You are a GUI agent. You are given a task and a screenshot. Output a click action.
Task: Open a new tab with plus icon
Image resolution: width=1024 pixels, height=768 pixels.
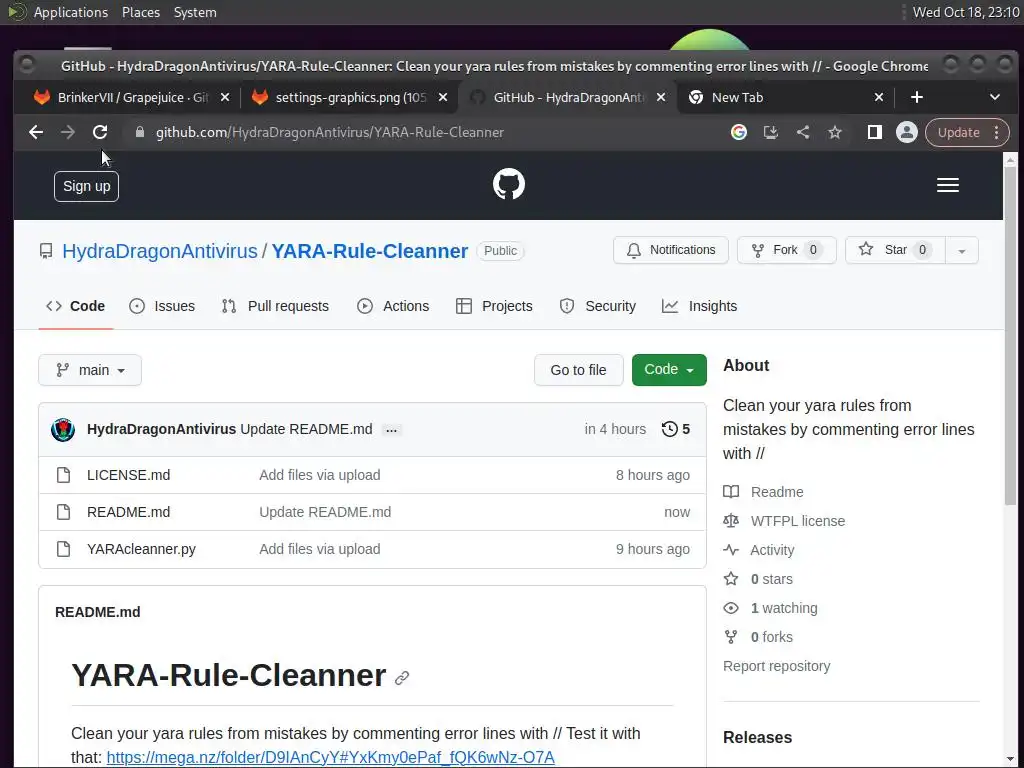[917, 97]
